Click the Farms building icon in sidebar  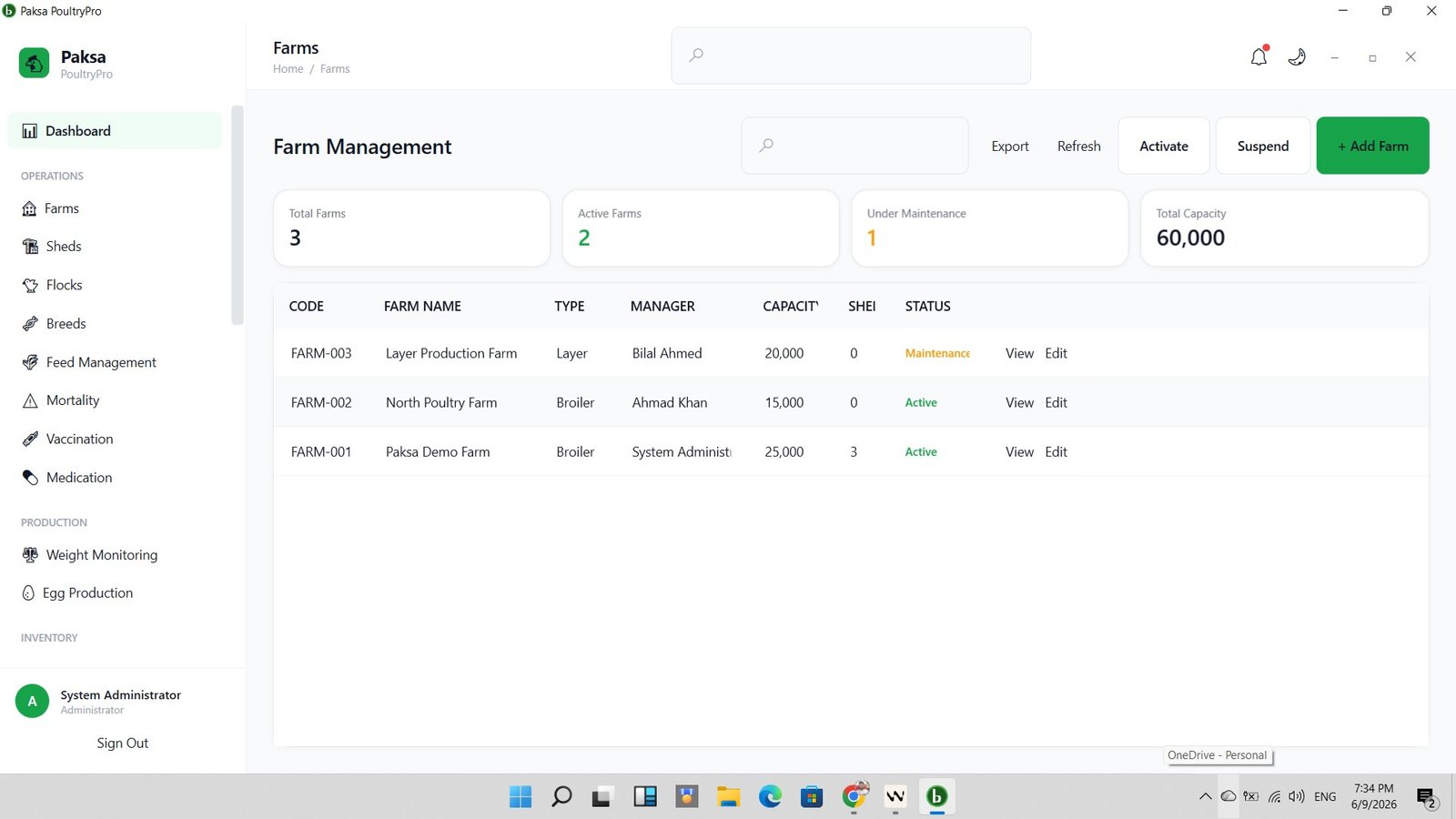pyautogui.click(x=29, y=208)
